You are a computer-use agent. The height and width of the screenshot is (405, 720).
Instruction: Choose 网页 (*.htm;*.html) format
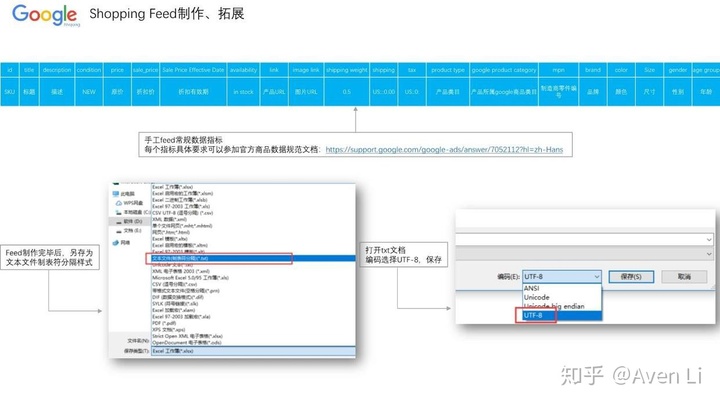tap(171, 232)
